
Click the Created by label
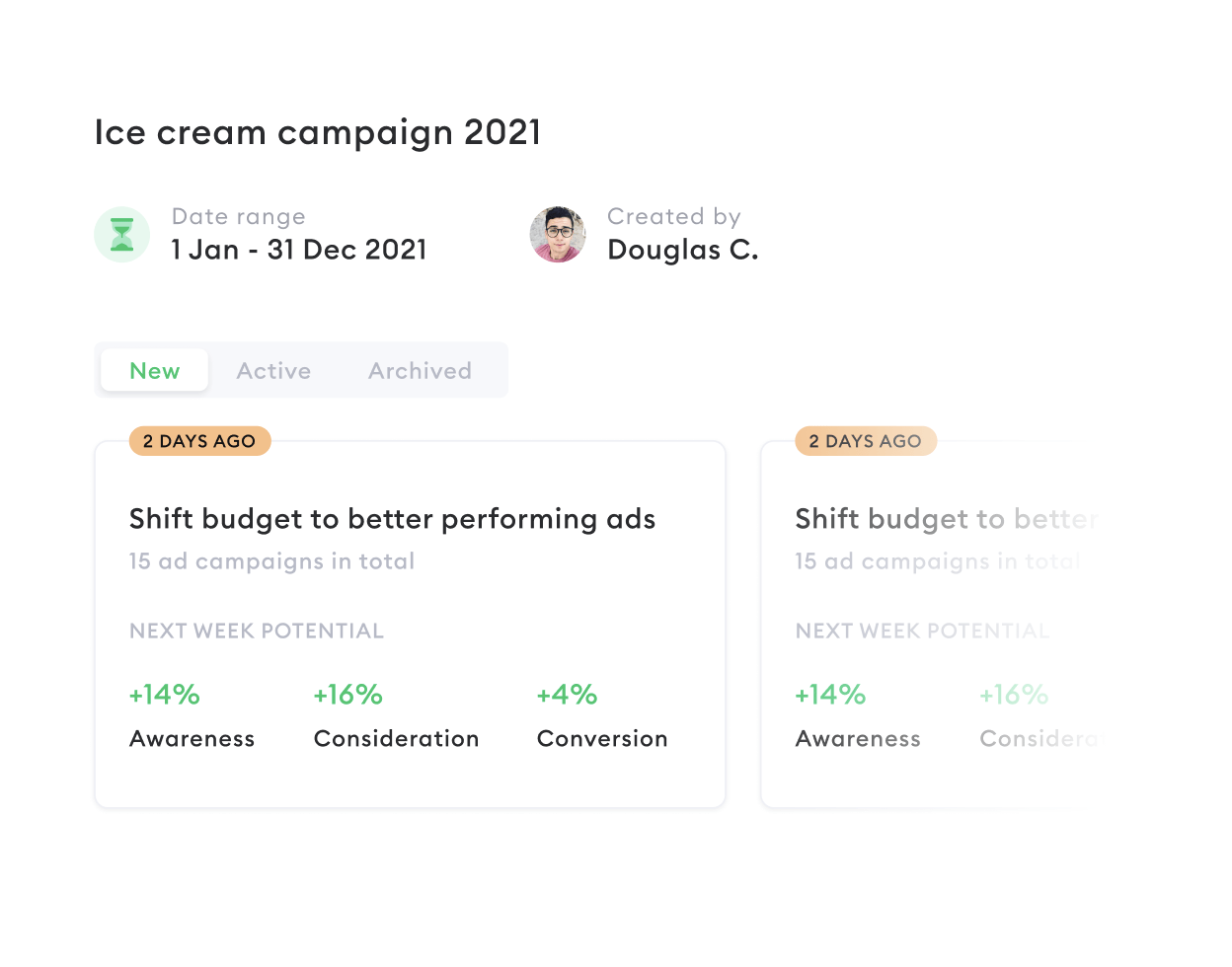[674, 217]
